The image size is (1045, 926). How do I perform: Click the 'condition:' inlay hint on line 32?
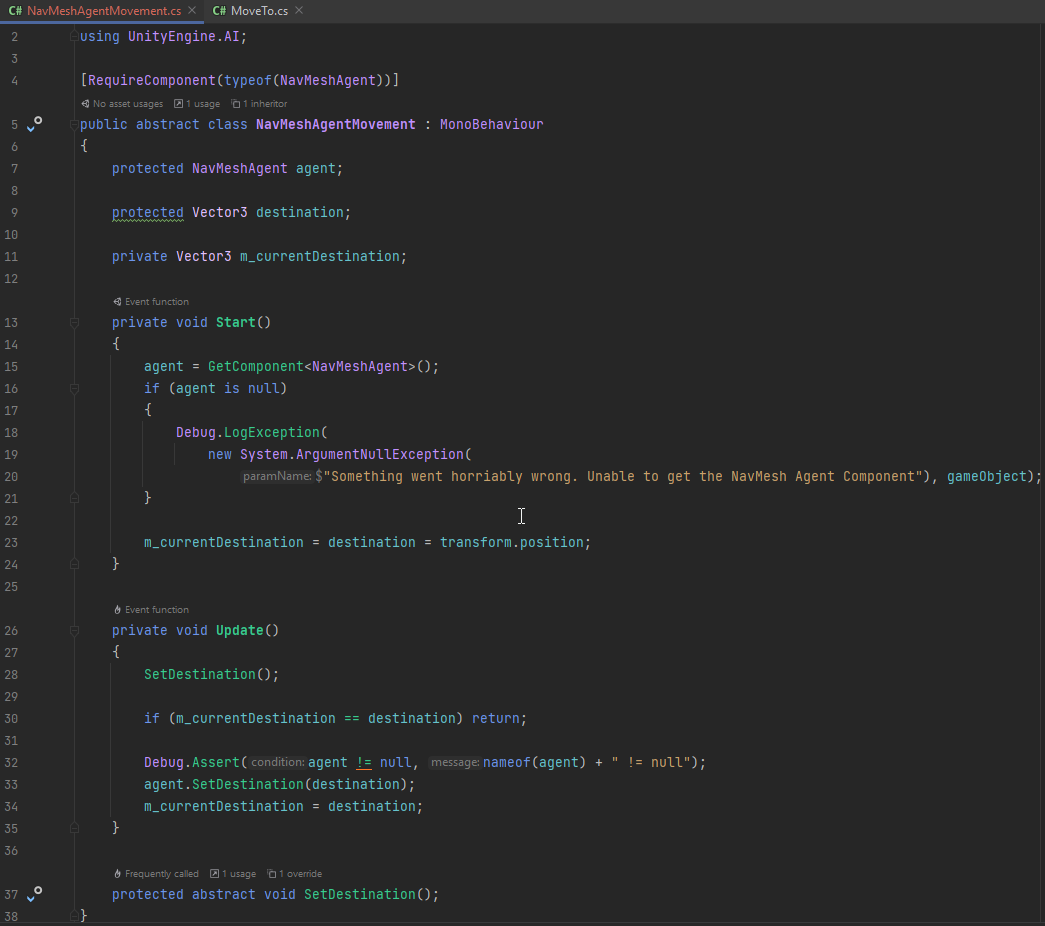click(277, 762)
